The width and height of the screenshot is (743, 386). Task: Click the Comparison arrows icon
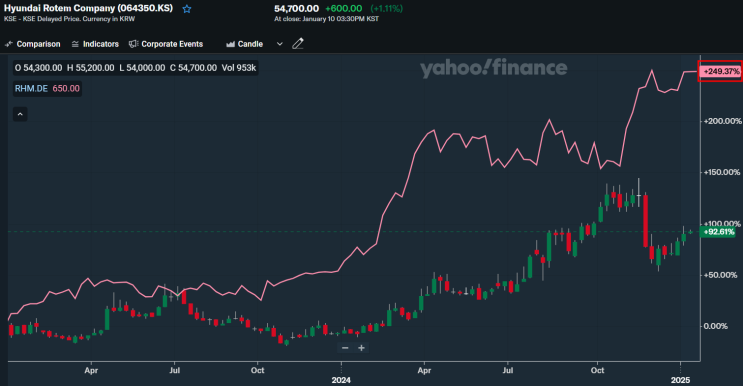[9, 44]
